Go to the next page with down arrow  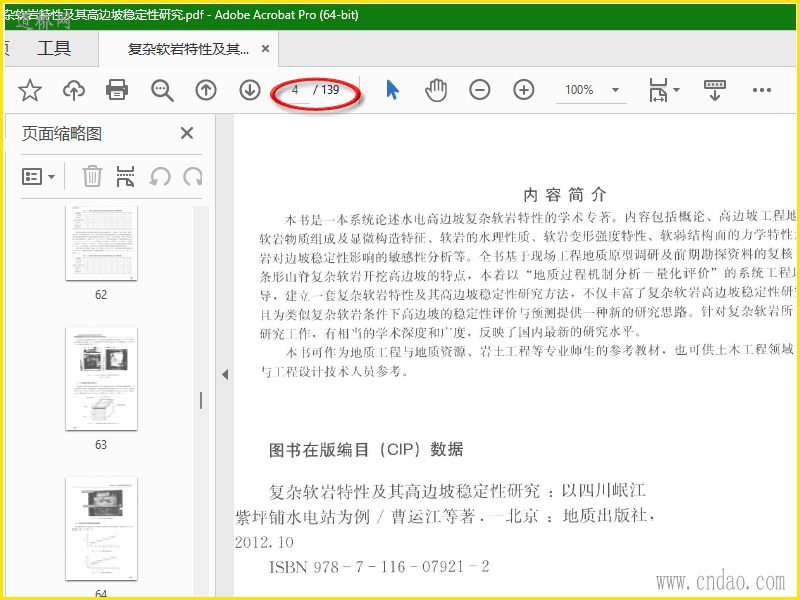[x=250, y=90]
